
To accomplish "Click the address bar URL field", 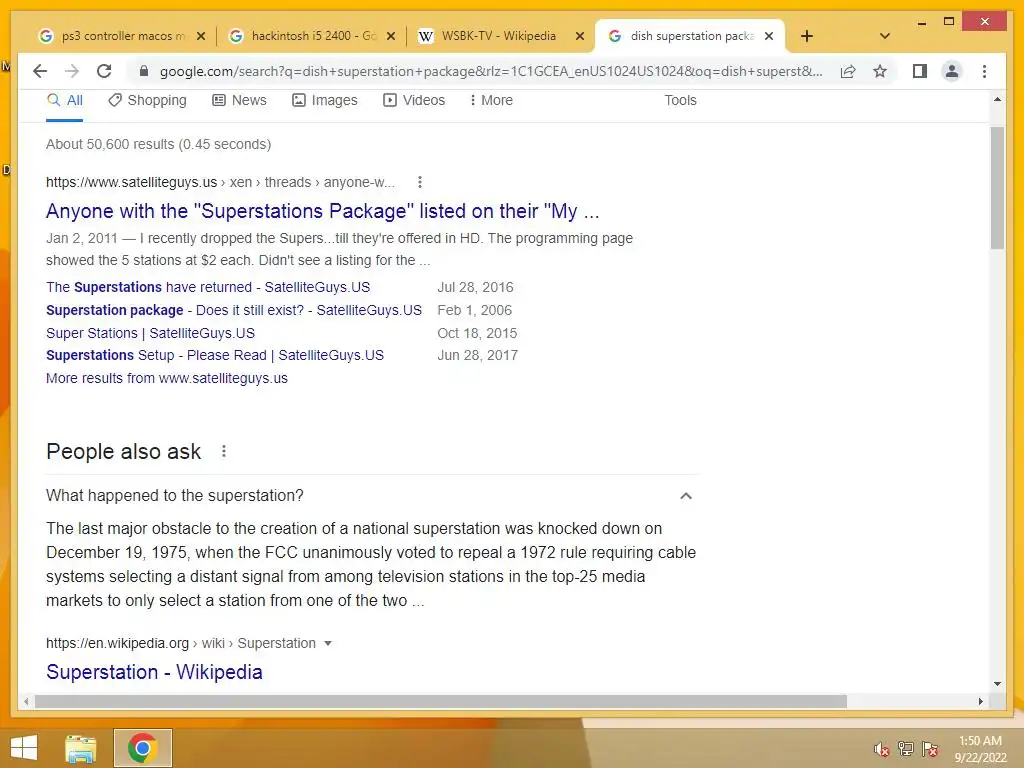I will (x=491, y=71).
